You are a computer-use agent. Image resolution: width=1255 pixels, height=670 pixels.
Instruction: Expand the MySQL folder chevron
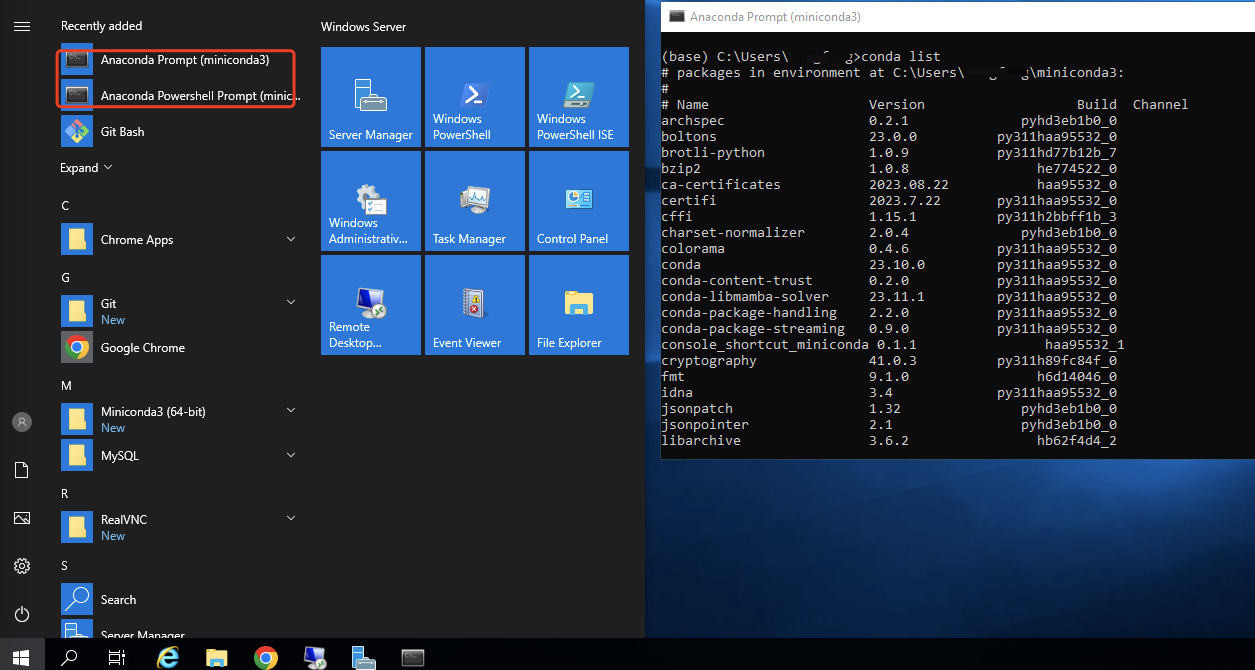pos(291,455)
